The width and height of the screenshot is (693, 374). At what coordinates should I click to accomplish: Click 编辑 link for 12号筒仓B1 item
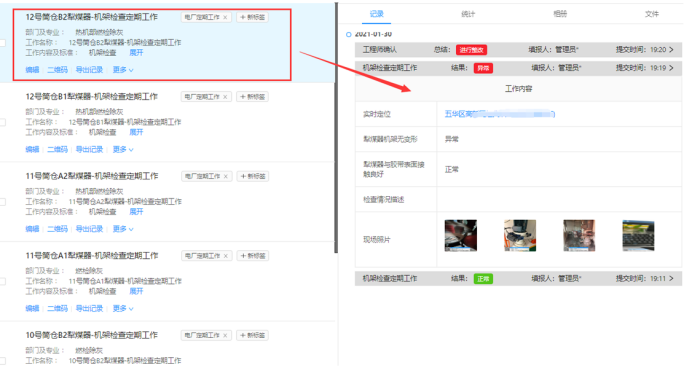(x=32, y=149)
